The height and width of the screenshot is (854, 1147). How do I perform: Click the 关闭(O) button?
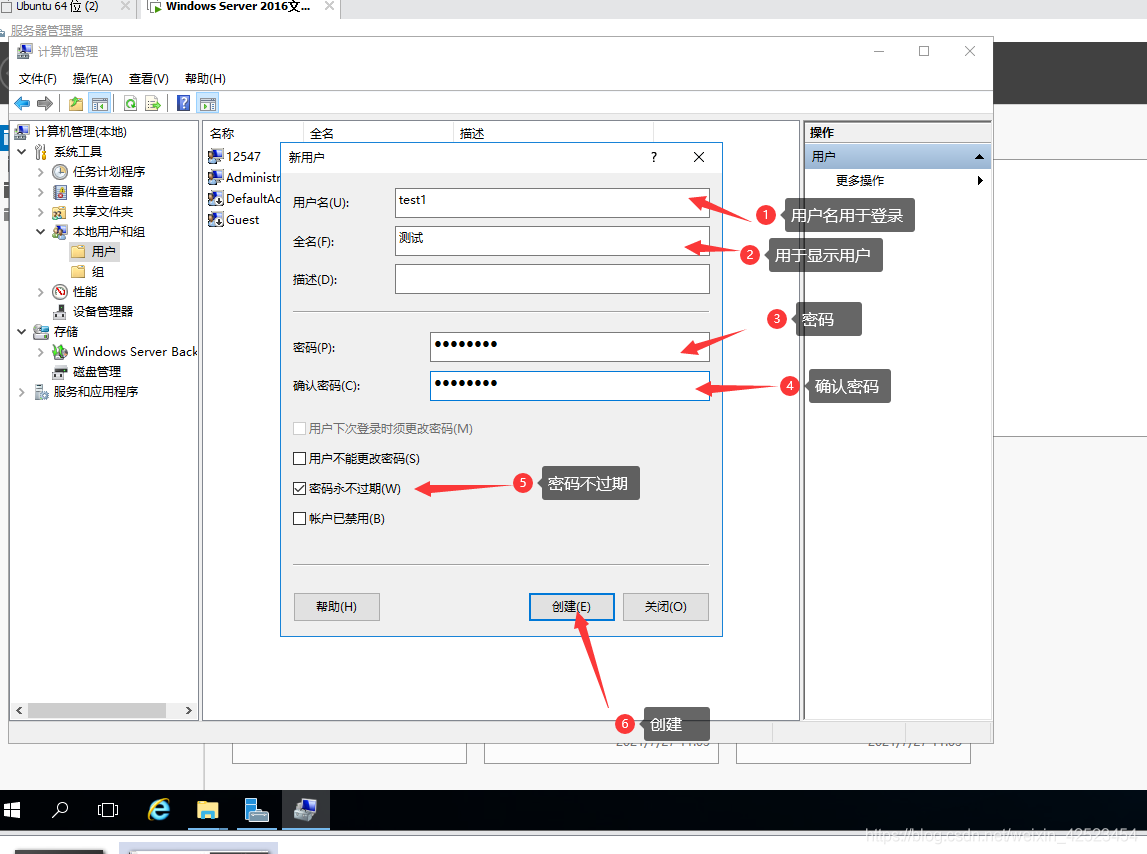(665, 607)
